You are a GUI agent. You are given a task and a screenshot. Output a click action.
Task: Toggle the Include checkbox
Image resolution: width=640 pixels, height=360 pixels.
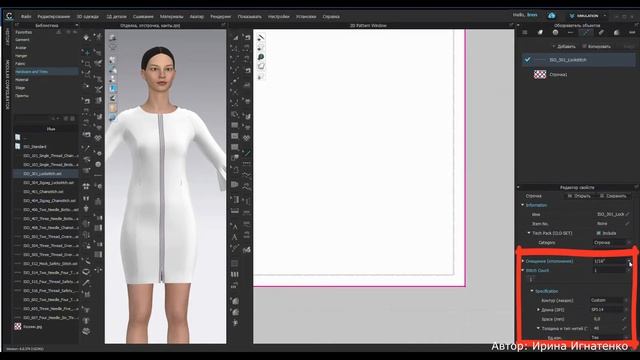coord(598,233)
